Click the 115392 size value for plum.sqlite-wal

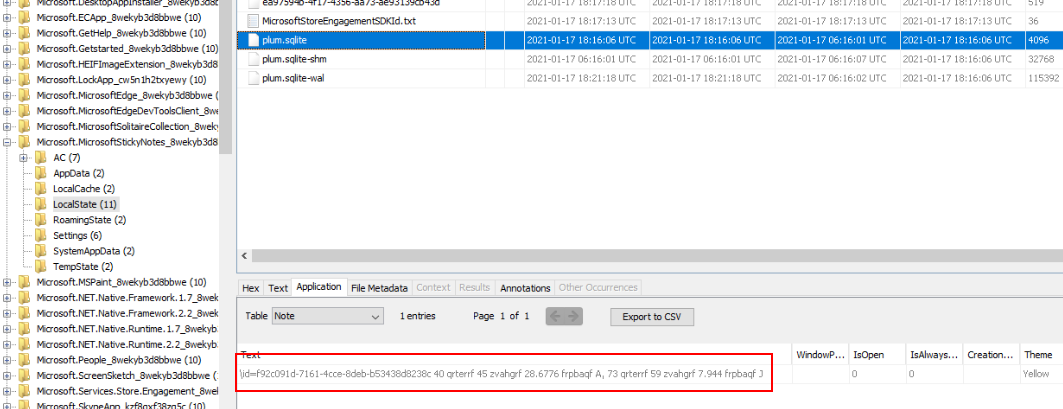[x=1043, y=79]
